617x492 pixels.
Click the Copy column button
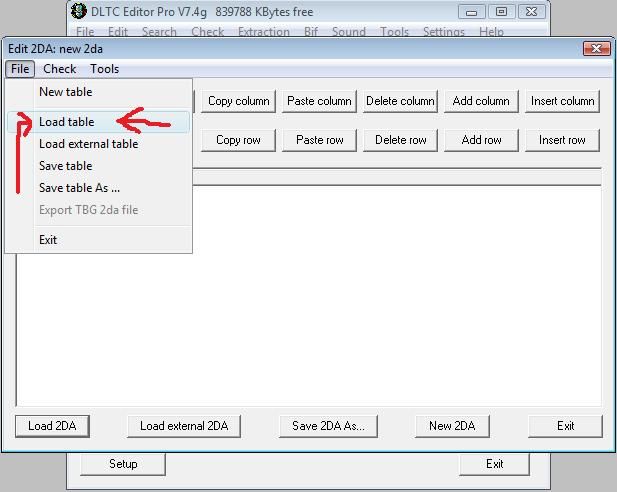(238, 101)
